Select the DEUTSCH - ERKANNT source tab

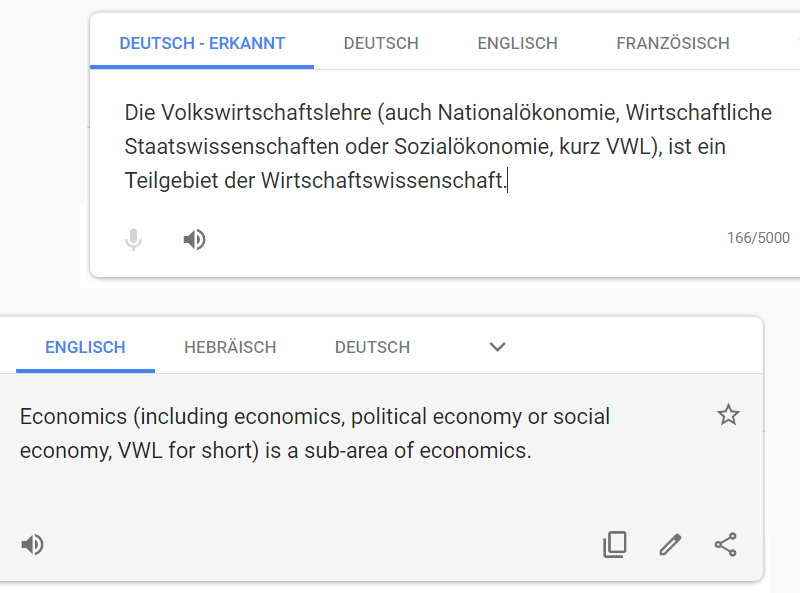tap(202, 43)
